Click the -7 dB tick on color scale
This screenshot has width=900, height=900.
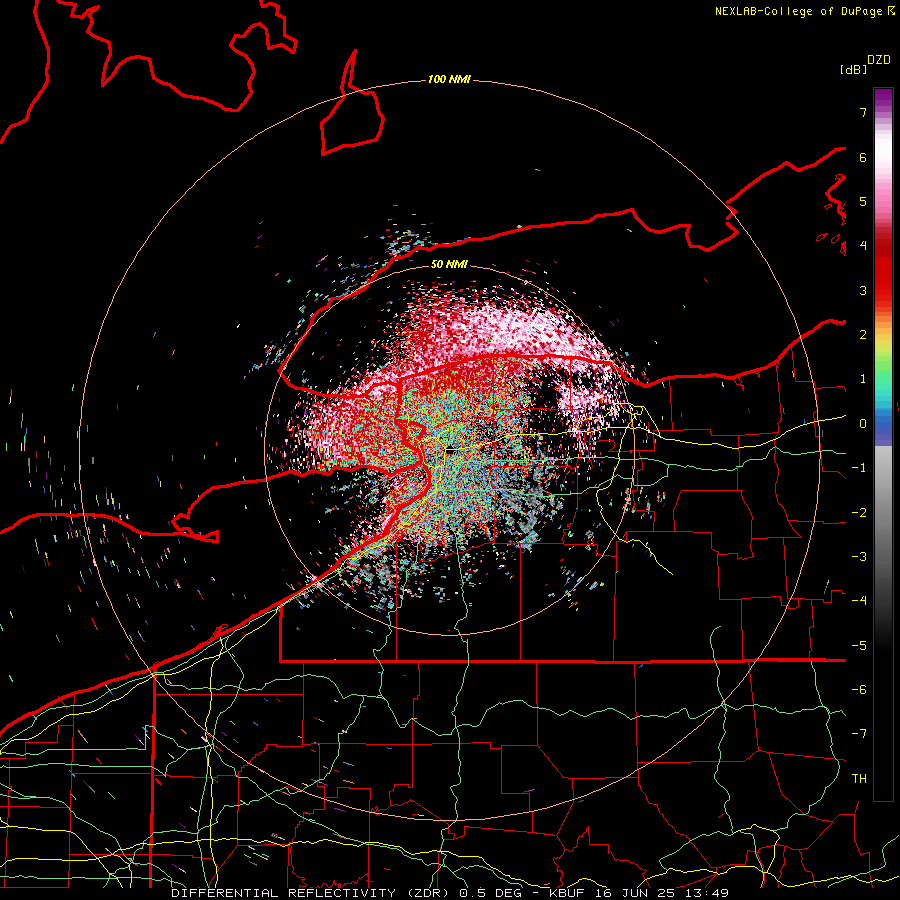(859, 734)
